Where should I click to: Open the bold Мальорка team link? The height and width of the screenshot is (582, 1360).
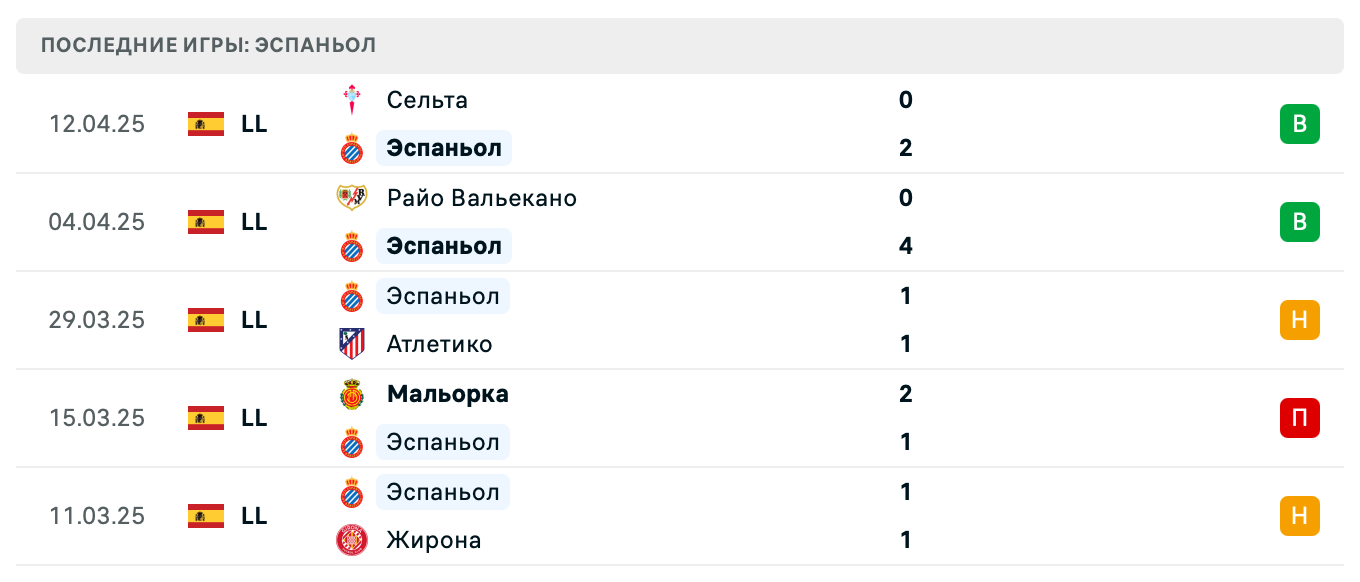point(447,394)
